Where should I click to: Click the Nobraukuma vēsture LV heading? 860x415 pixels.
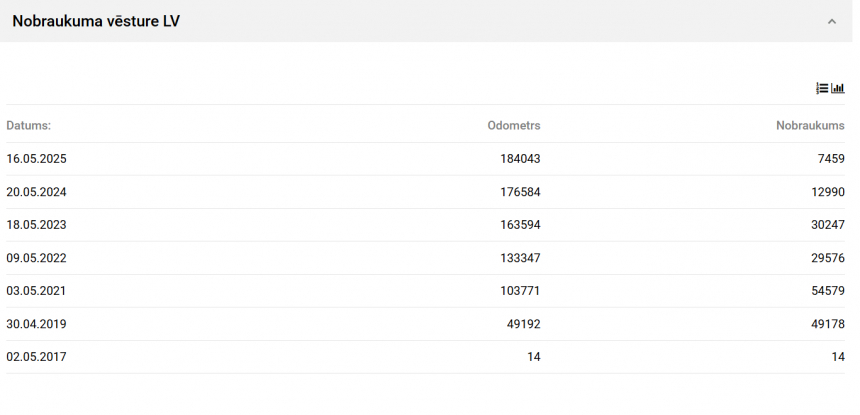pos(96,21)
